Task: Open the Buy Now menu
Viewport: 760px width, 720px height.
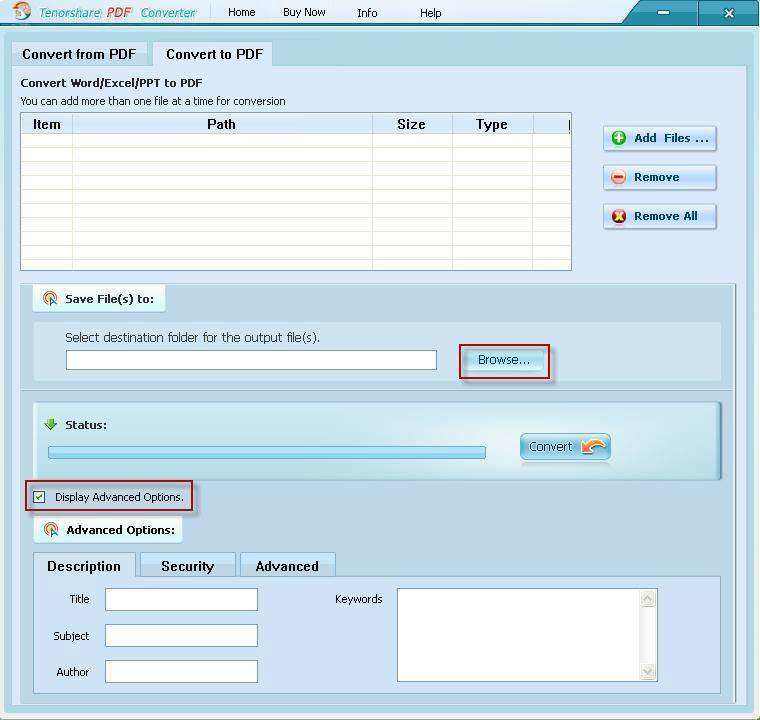Action: (x=304, y=12)
